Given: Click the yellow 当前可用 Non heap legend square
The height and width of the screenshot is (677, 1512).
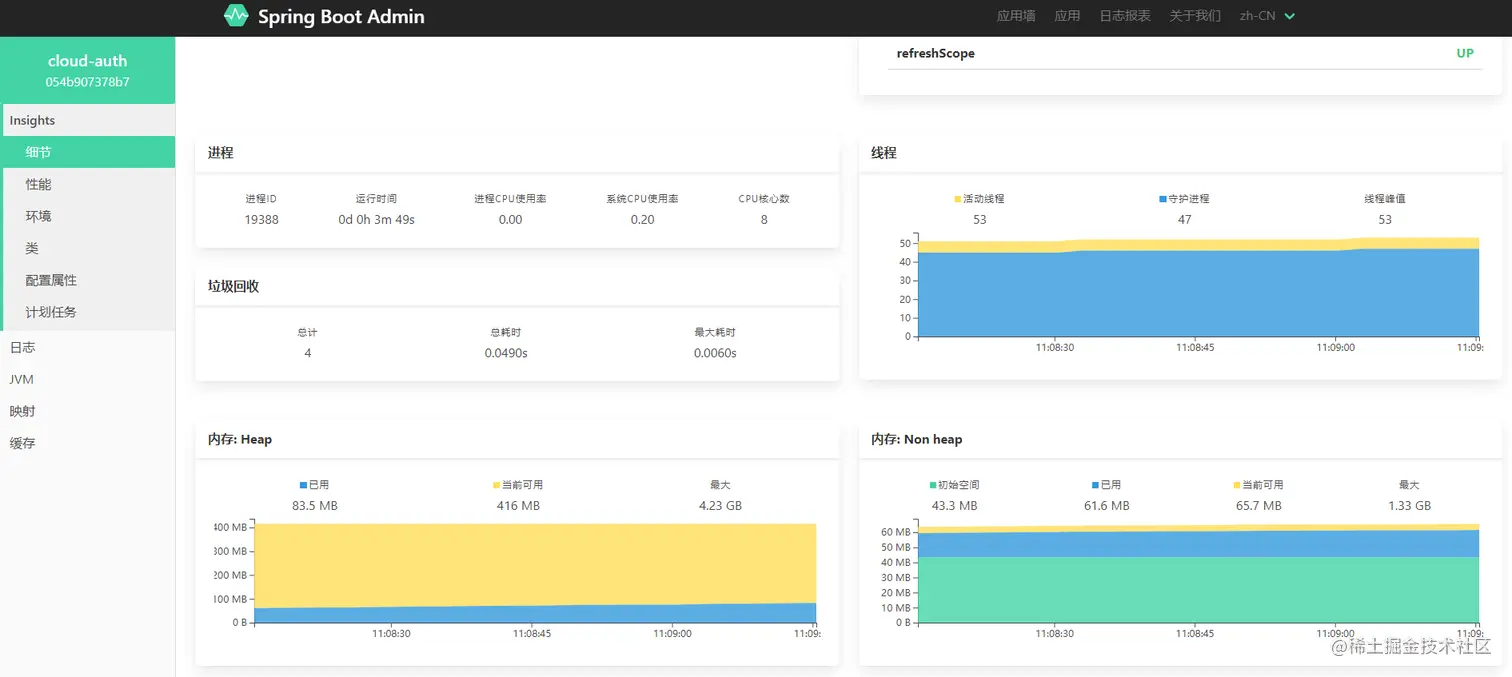Looking at the screenshot, I should 1237,485.
